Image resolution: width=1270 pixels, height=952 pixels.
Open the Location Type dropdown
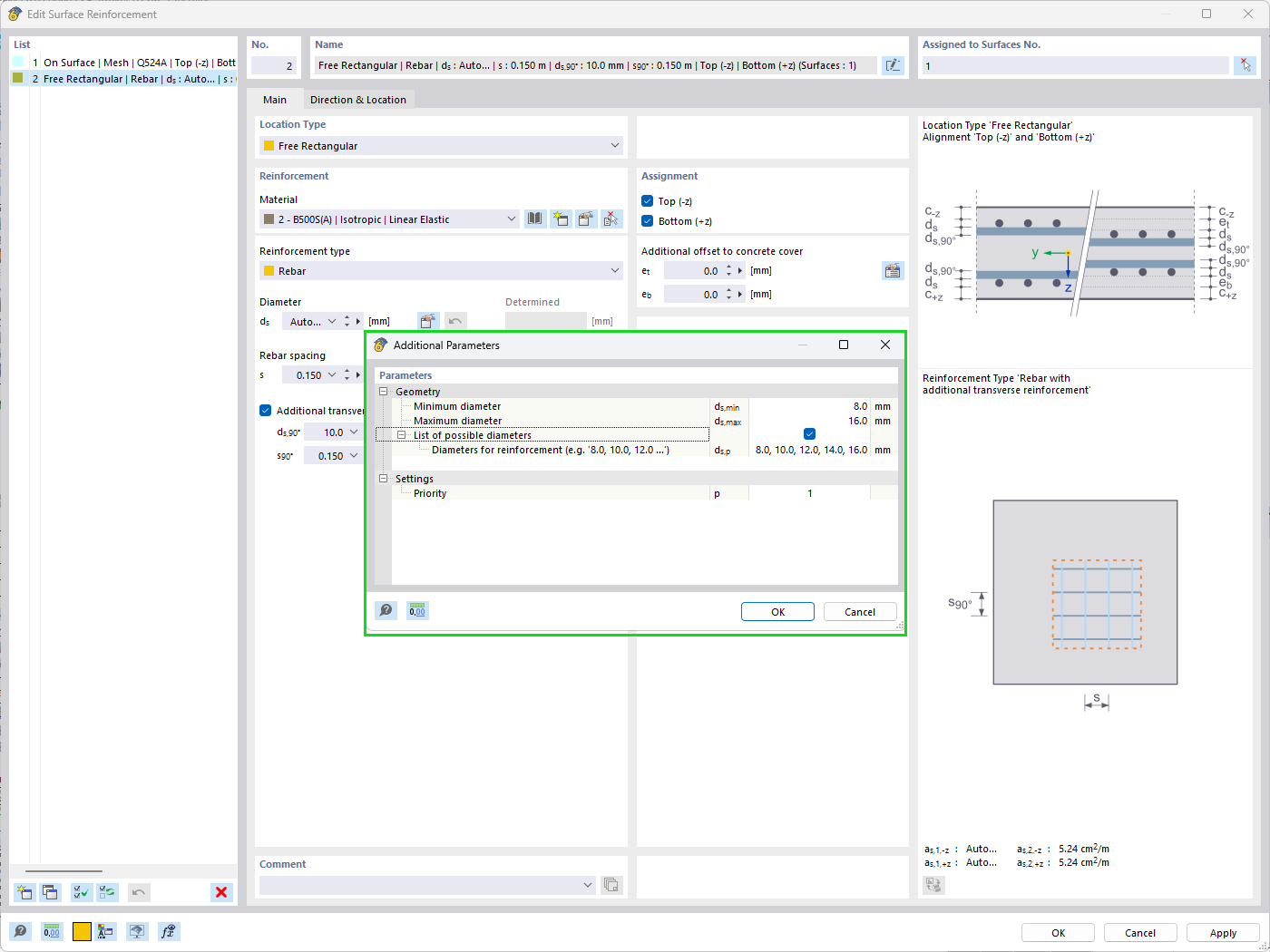tap(441, 145)
